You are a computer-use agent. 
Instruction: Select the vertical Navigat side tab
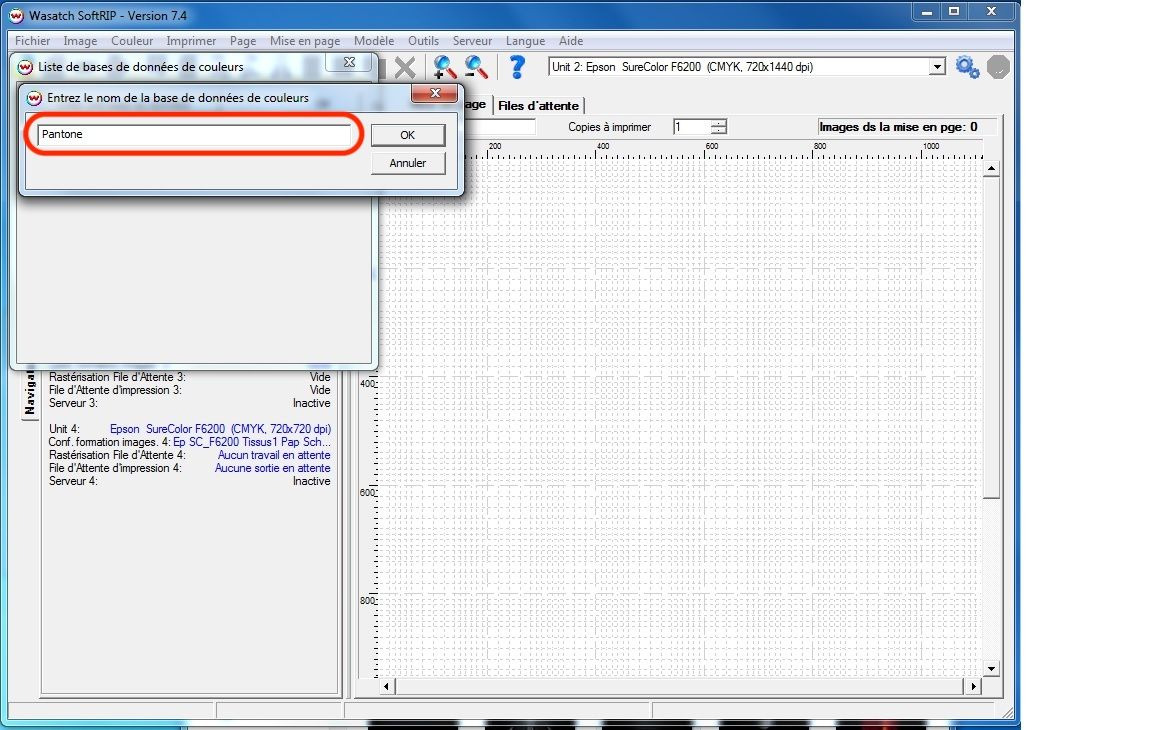point(29,391)
